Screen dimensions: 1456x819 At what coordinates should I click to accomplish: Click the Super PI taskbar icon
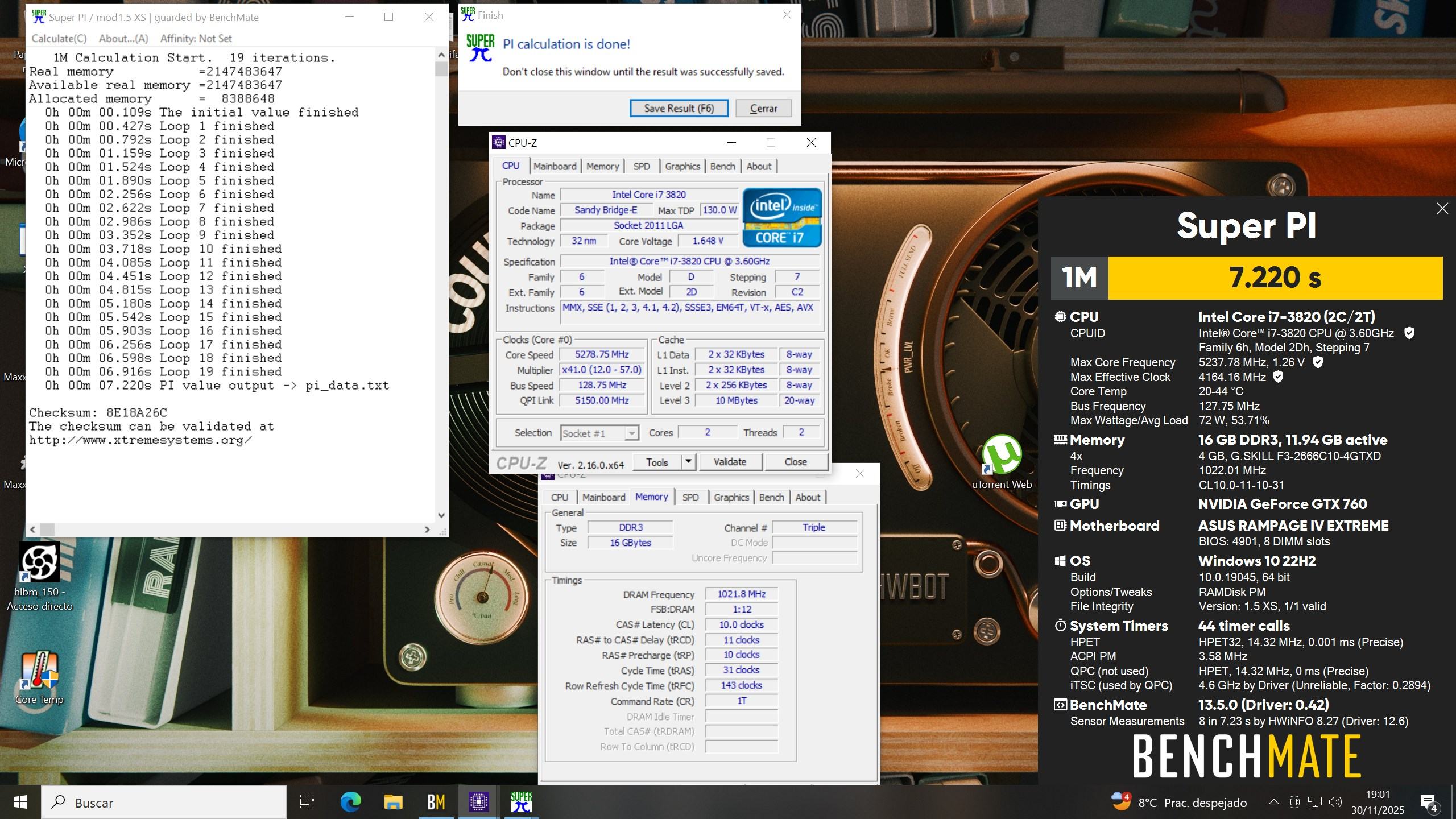coord(521,802)
